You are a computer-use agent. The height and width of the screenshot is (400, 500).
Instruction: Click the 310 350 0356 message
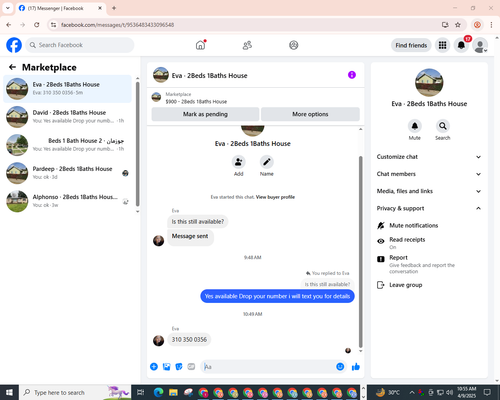[x=189, y=340]
